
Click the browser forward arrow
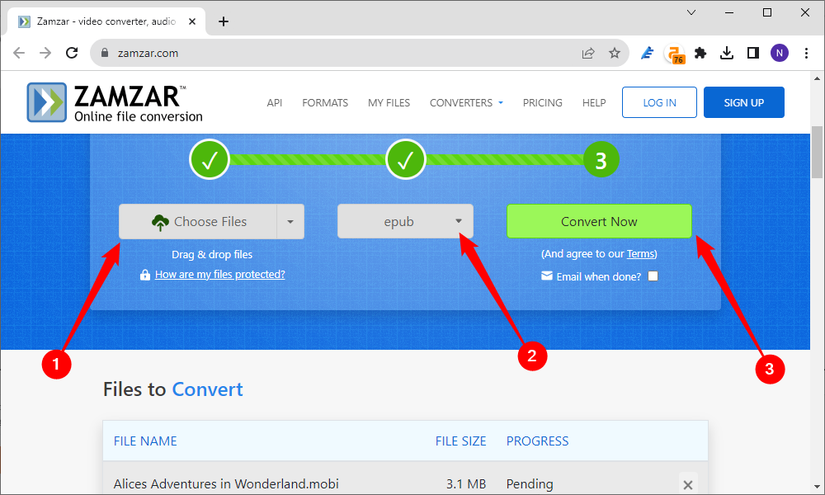[x=45, y=53]
